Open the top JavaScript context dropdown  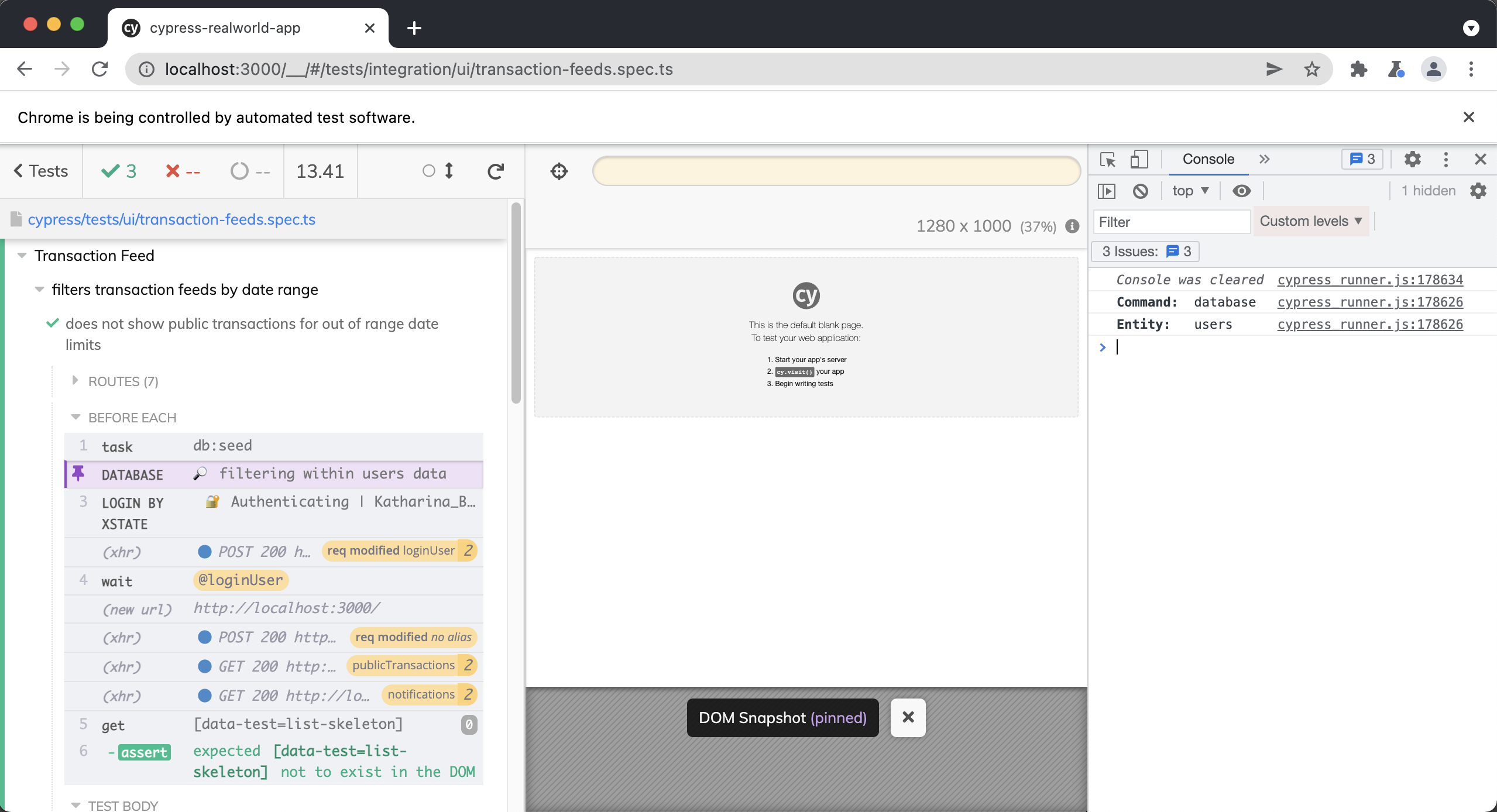tap(1190, 191)
